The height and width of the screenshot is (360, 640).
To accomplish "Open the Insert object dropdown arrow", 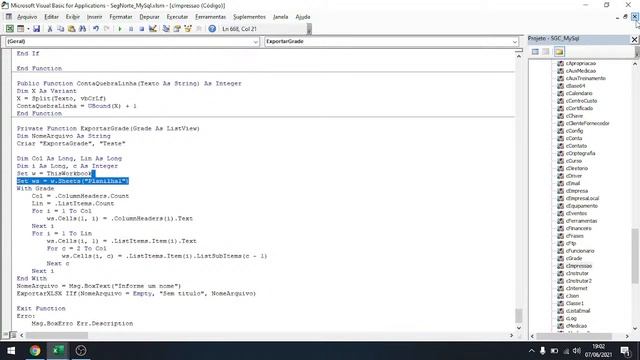I will pos(28,29).
